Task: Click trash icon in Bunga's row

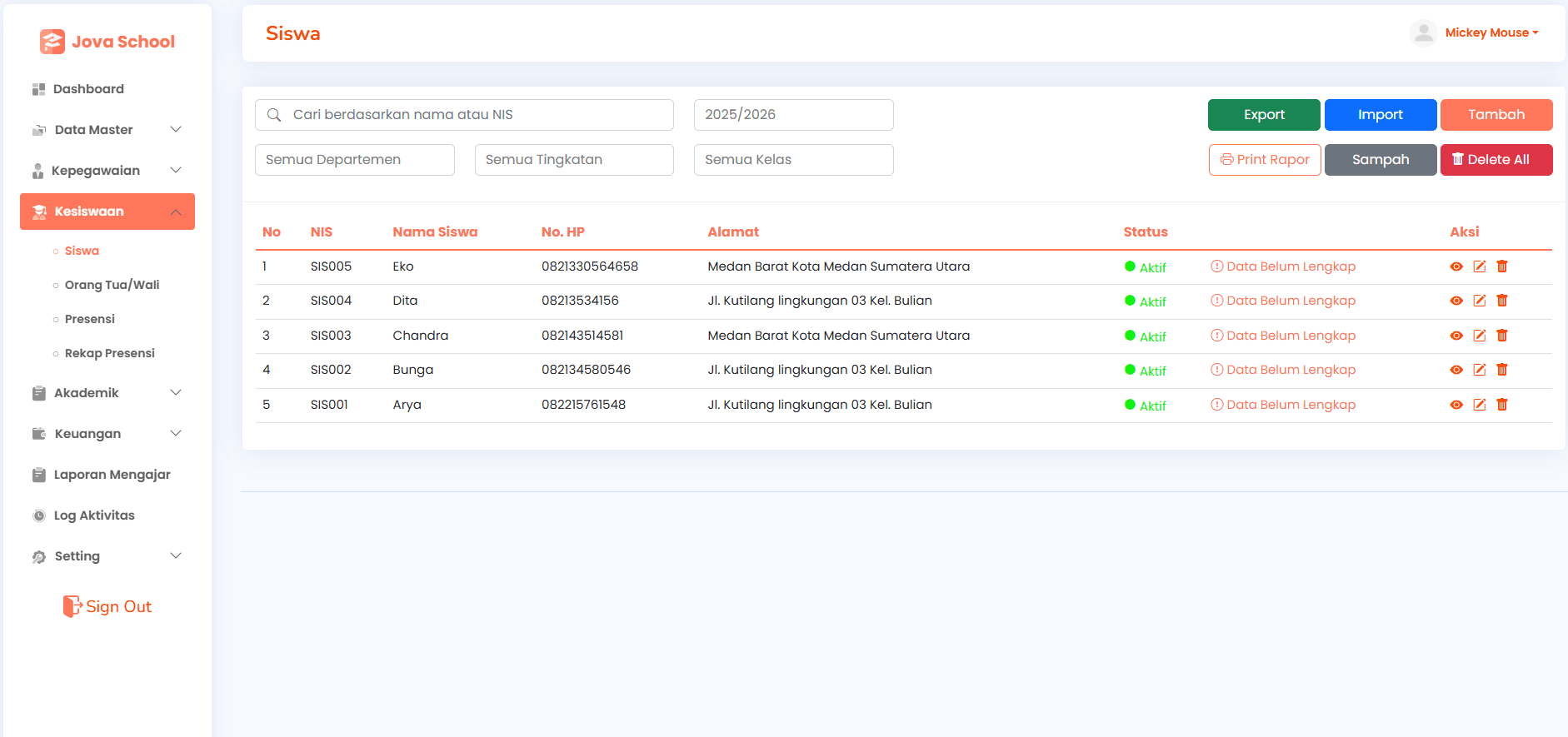Action: 1501,370
